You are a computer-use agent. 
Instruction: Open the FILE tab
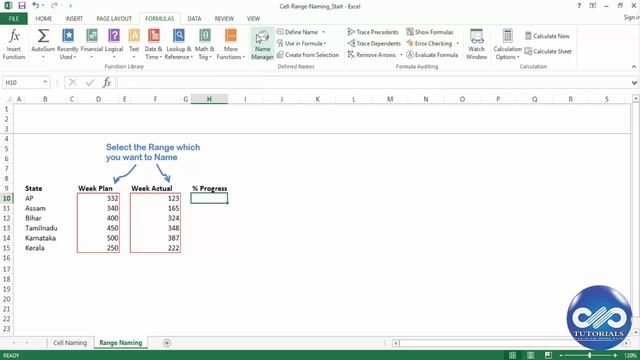pyautogui.click(x=14, y=19)
